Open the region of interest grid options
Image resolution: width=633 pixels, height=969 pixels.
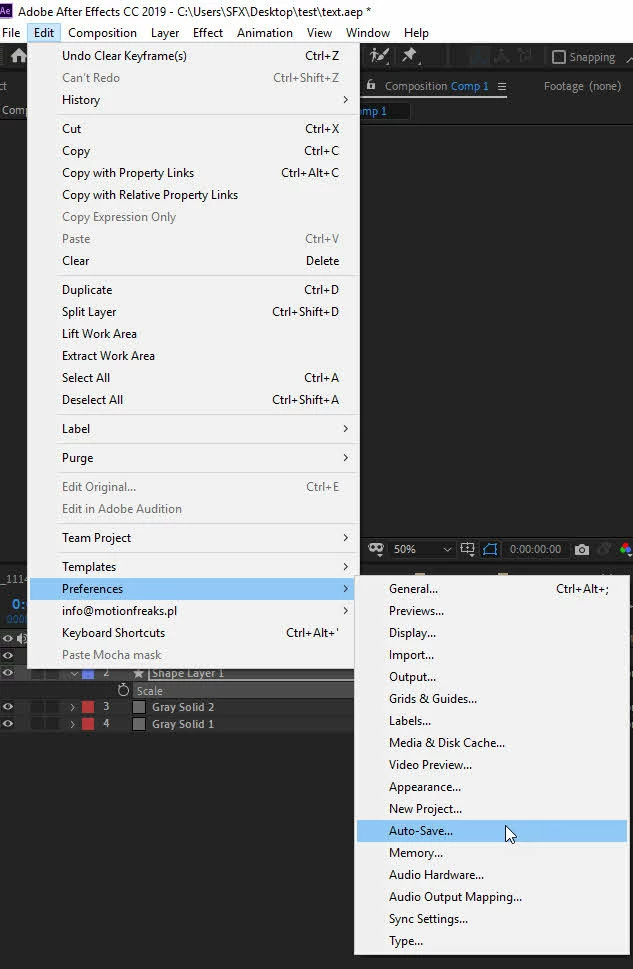[468, 549]
